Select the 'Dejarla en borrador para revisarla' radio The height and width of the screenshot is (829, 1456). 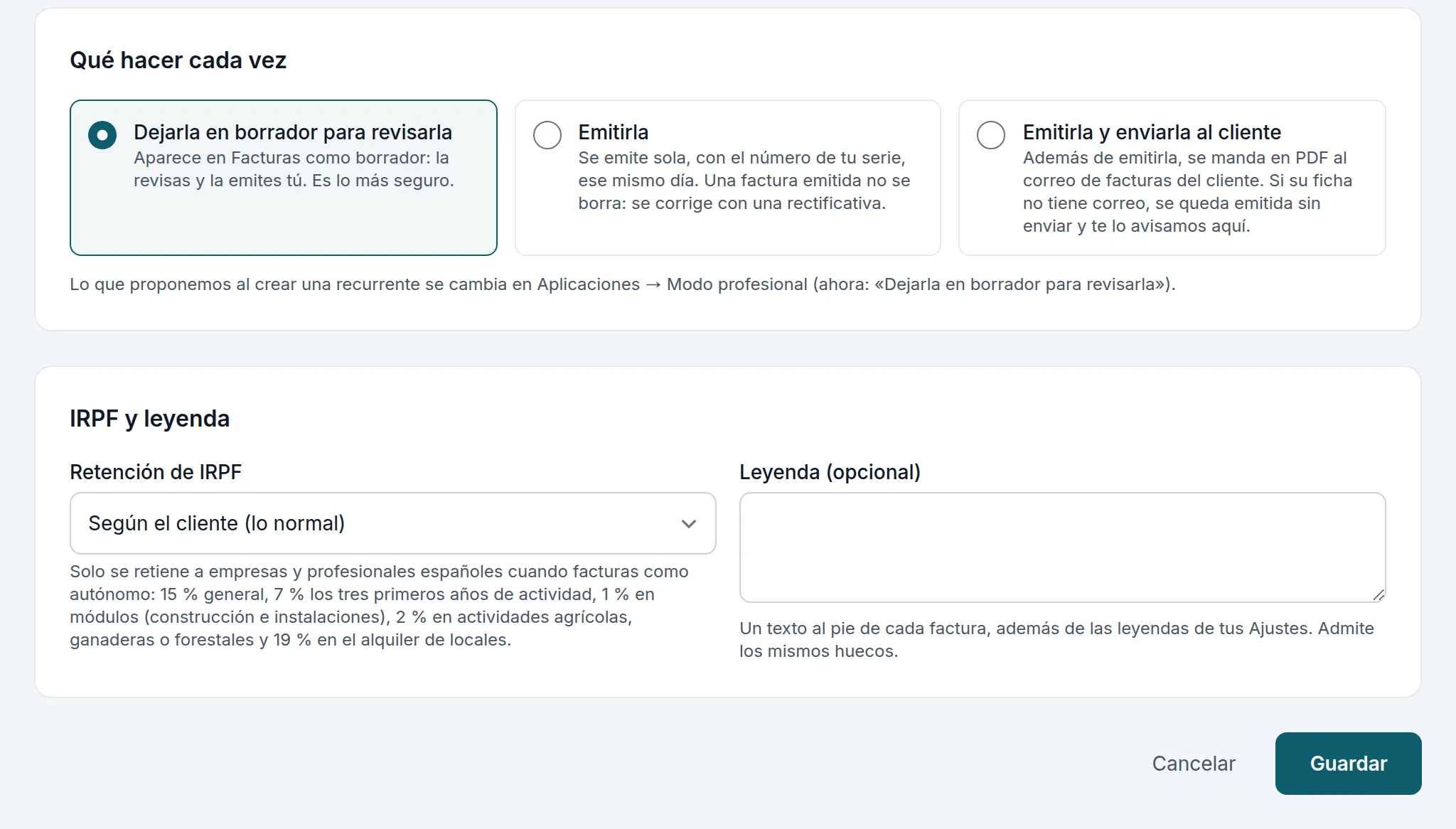click(102, 135)
